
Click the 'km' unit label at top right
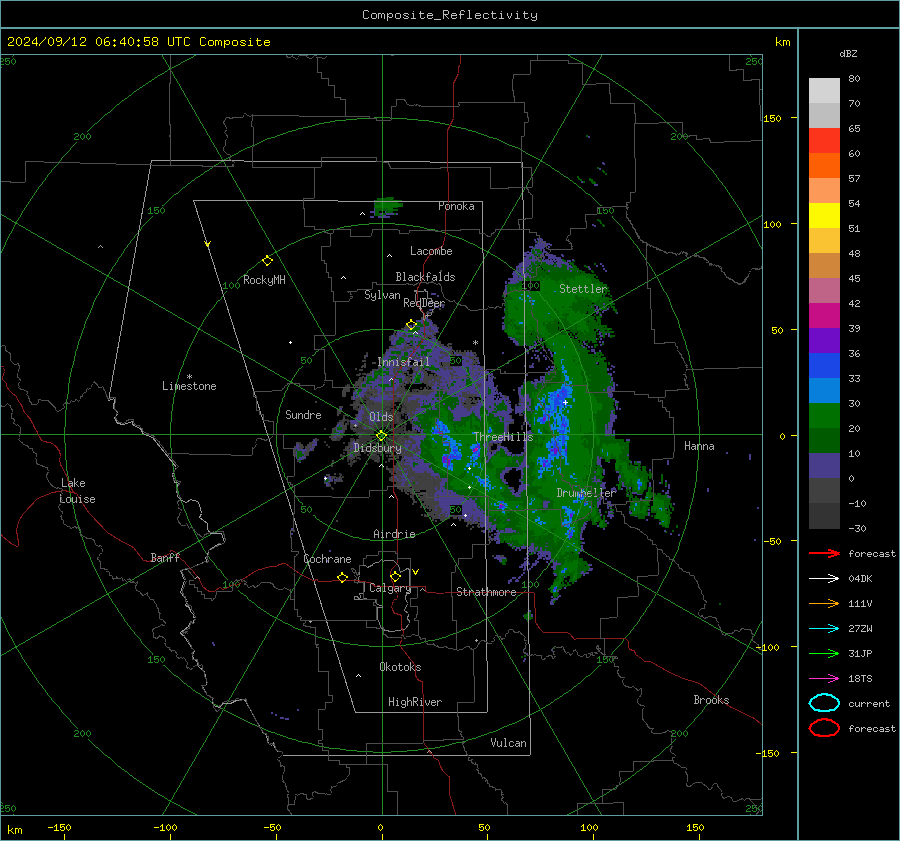[782, 42]
